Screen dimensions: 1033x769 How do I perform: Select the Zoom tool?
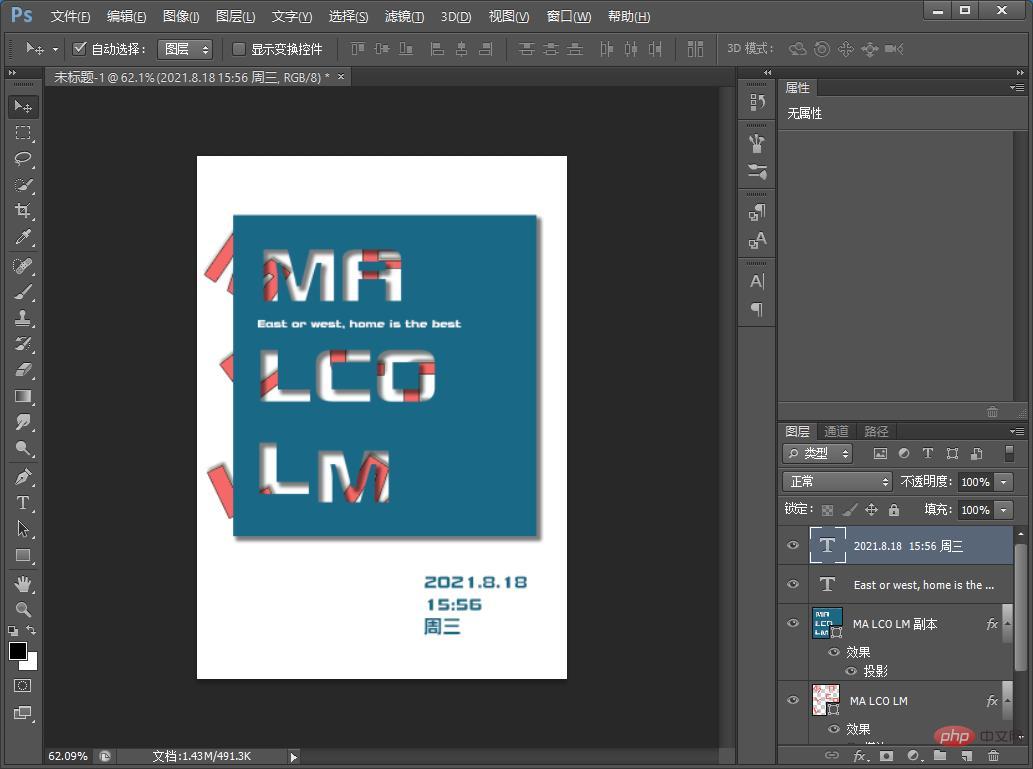click(x=23, y=610)
